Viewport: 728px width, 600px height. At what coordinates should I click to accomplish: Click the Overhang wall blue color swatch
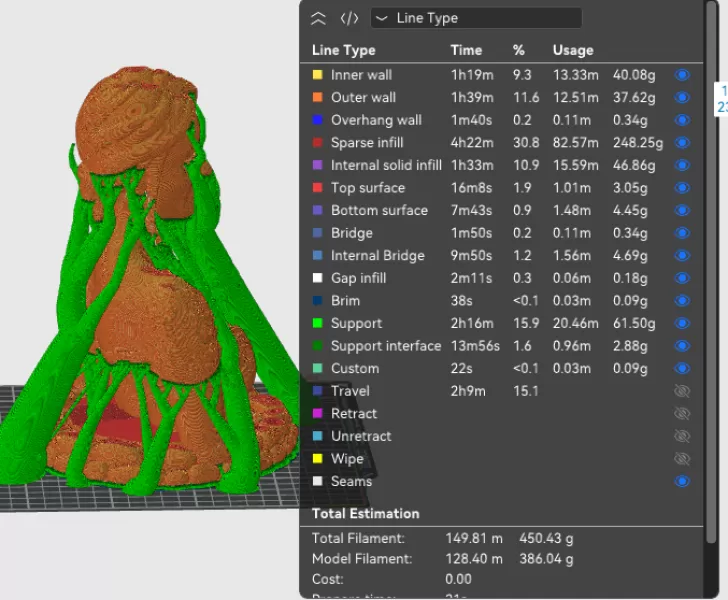(x=318, y=120)
